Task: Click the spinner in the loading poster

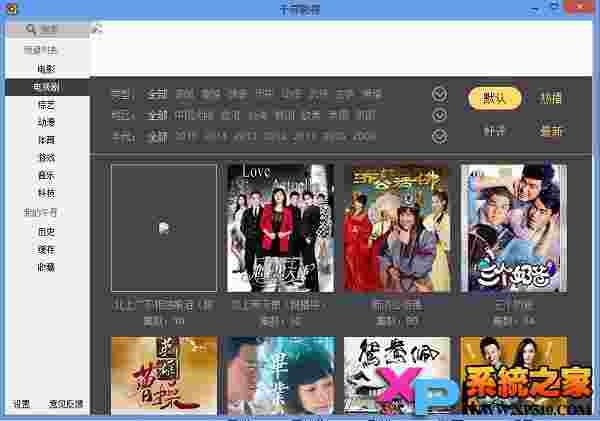Action: point(164,228)
